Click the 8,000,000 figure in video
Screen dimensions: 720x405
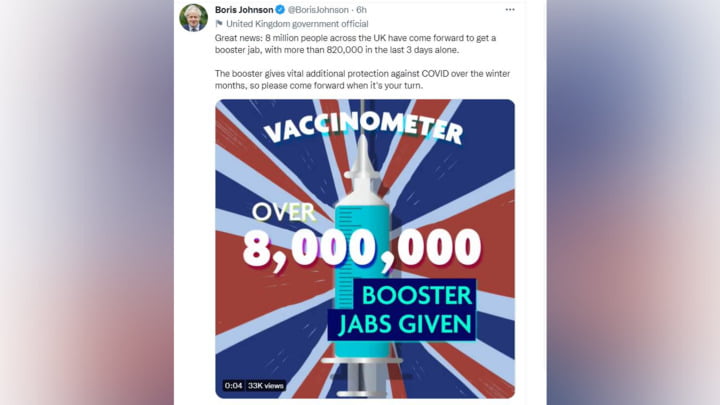click(362, 248)
